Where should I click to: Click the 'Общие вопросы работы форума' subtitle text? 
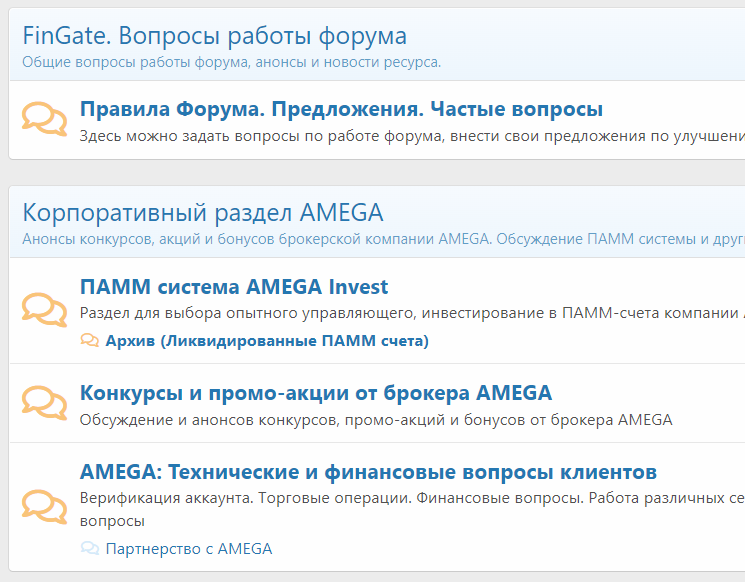pyautogui.click(x=232, y=62)
